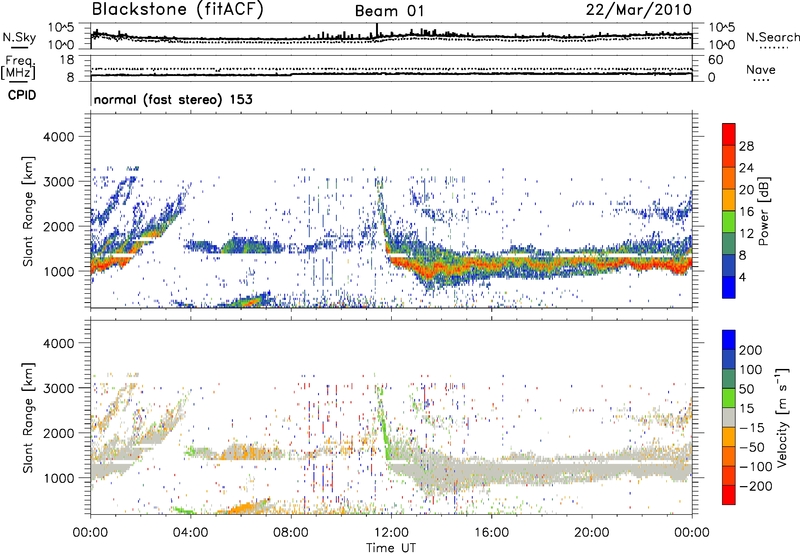The image size is (800, 554).
Task: Click the 04:00 time tick label
Action: coord(190,533)
